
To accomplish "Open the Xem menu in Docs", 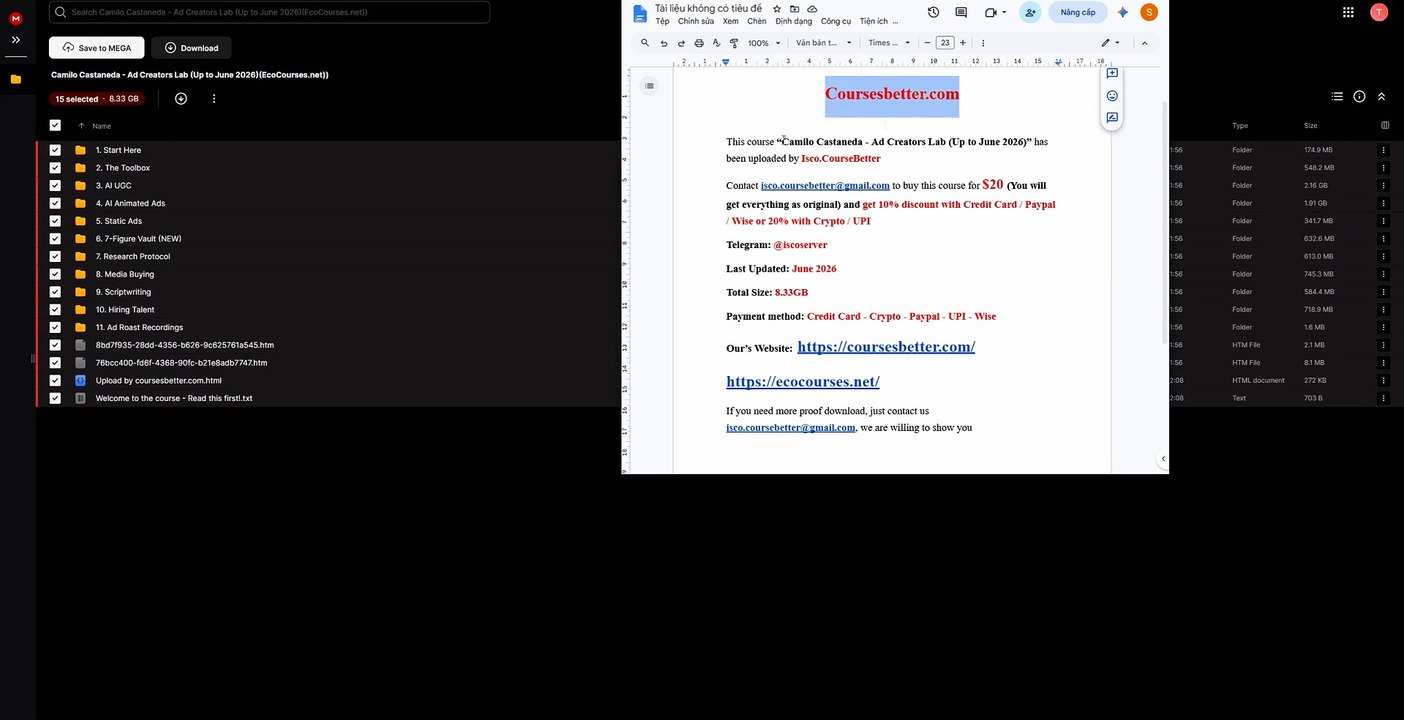I will [x=731, y=21].
